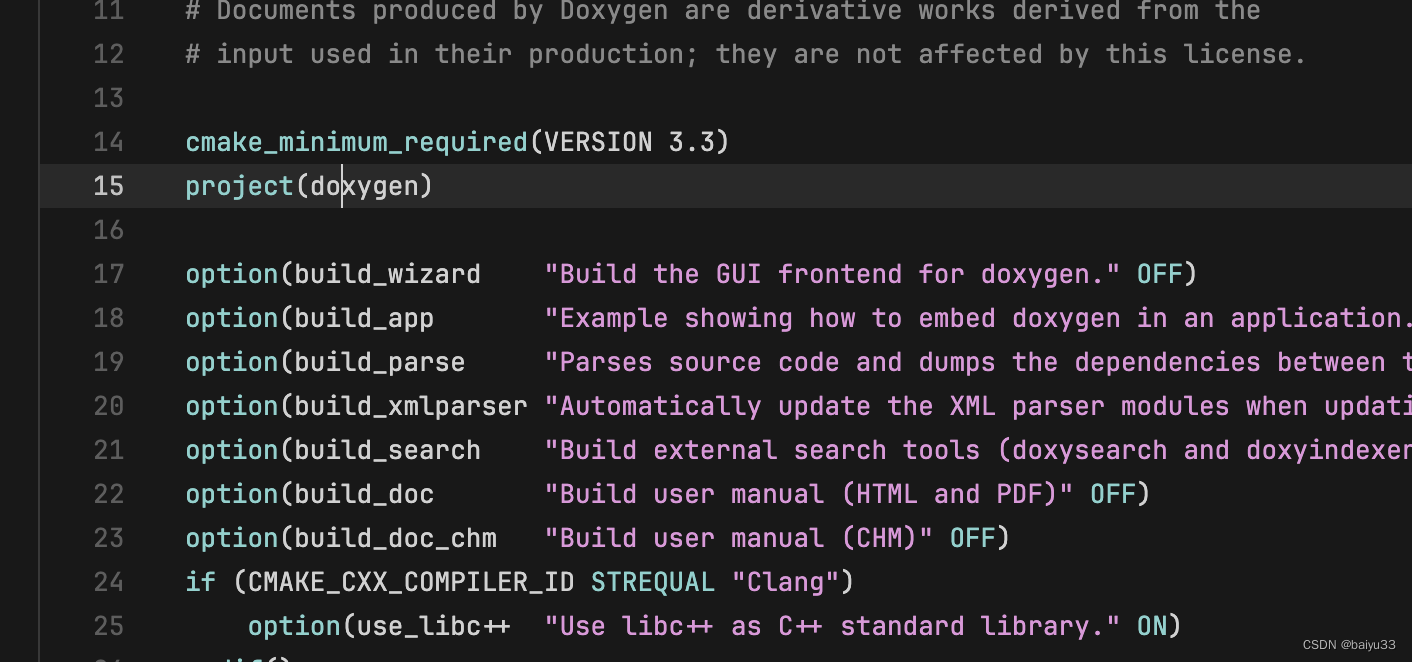This screenshot has width=1412, height=662.
Task: Click the 'use_libc++' option name
Action: 433,626
